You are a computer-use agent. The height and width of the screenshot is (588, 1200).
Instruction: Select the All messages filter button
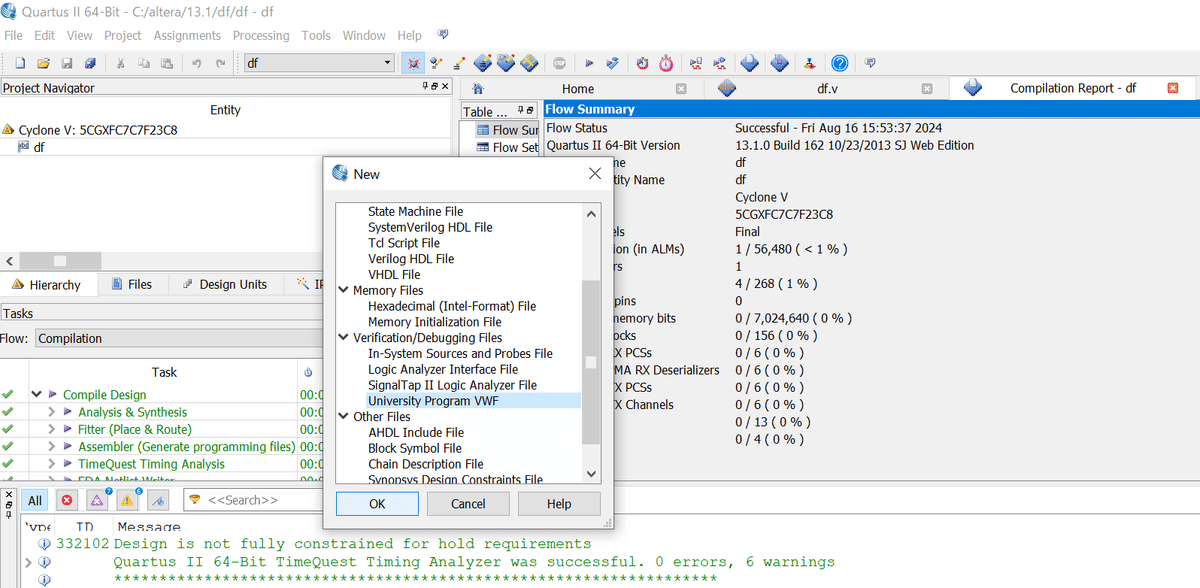(35, 500)
